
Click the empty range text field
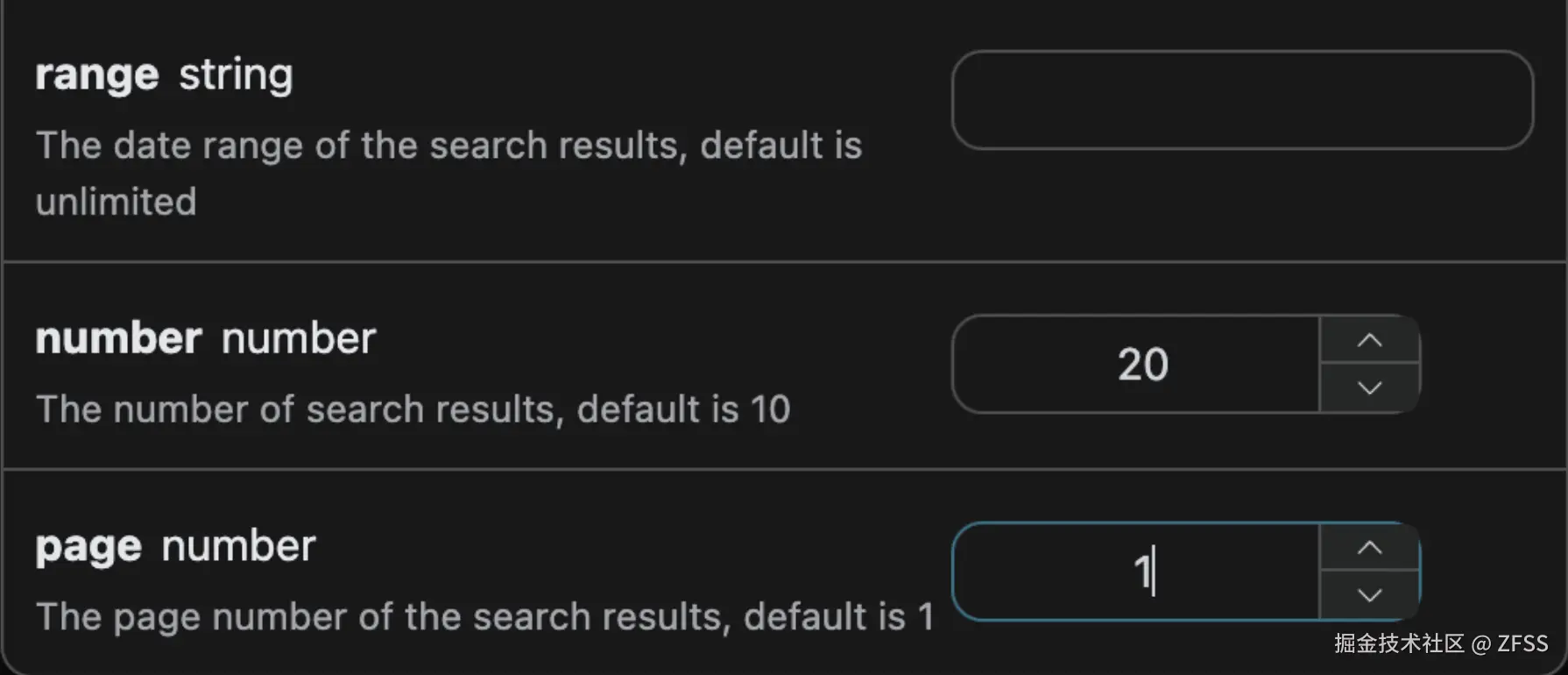(x=1241, y=100)
